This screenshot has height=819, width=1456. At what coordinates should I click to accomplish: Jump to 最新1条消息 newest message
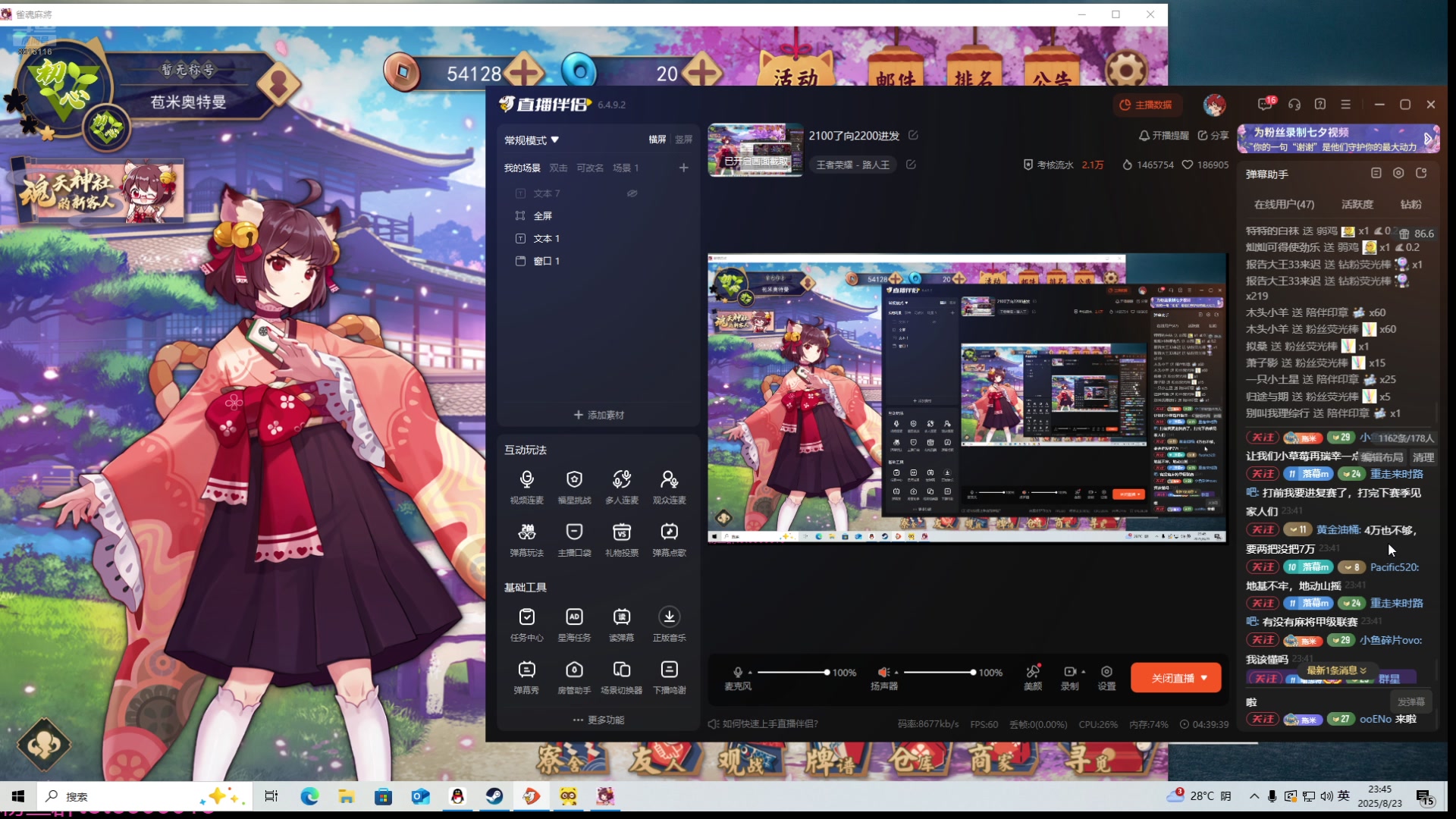click(1336, 670)
